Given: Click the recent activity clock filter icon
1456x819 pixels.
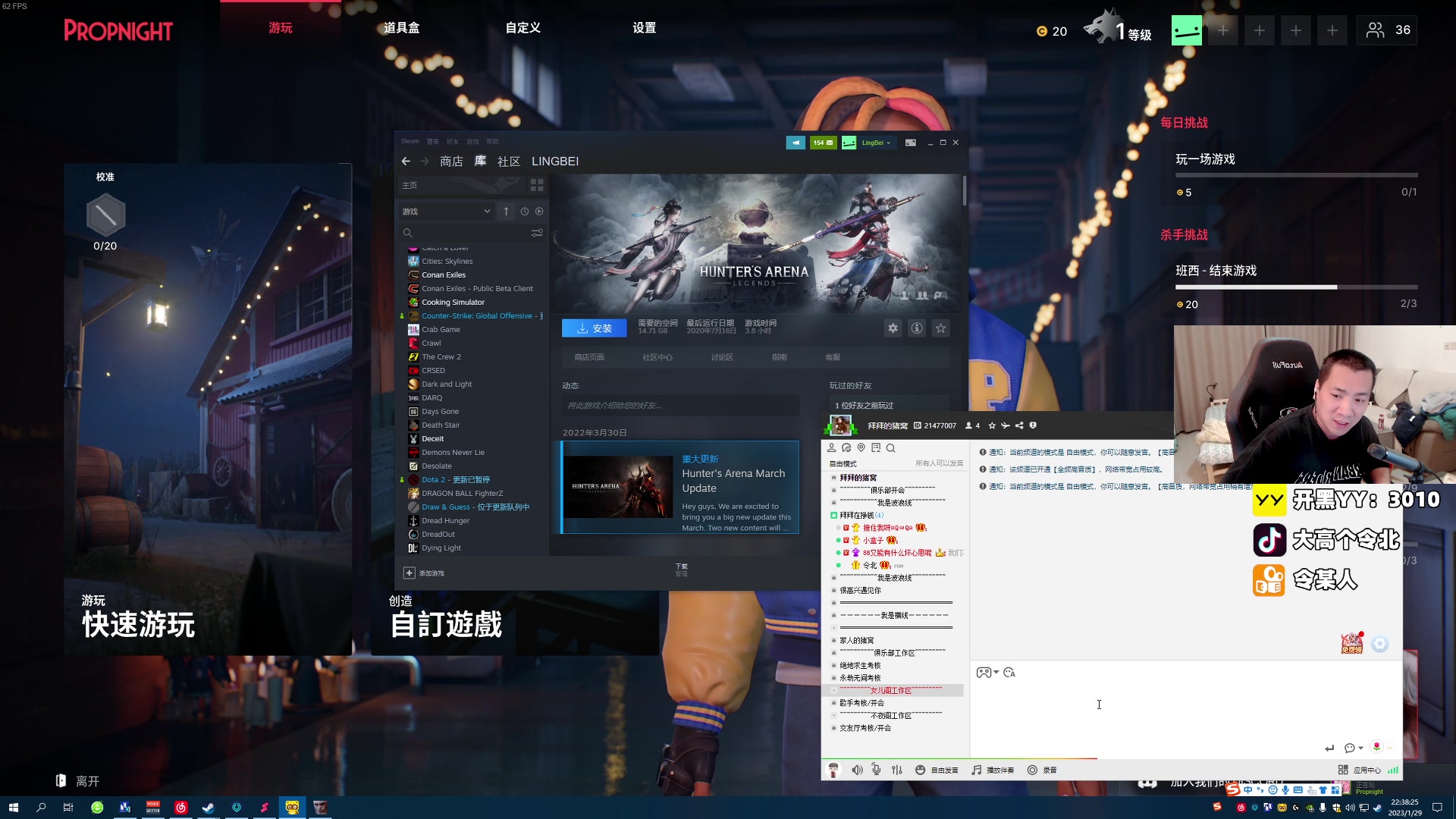Looking at the screenshot, I should 525,212.
